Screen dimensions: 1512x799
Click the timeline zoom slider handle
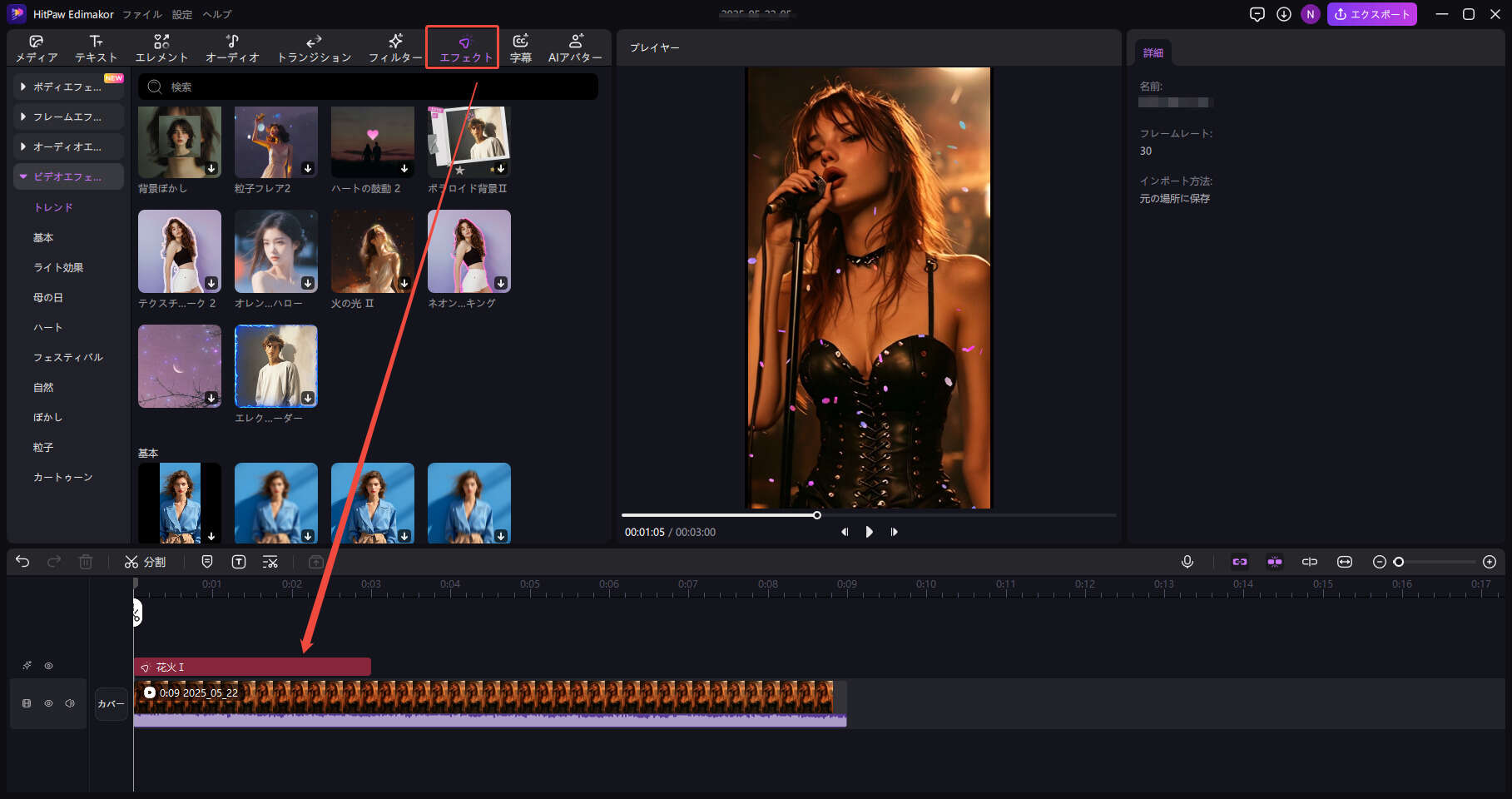[1399, 562]
